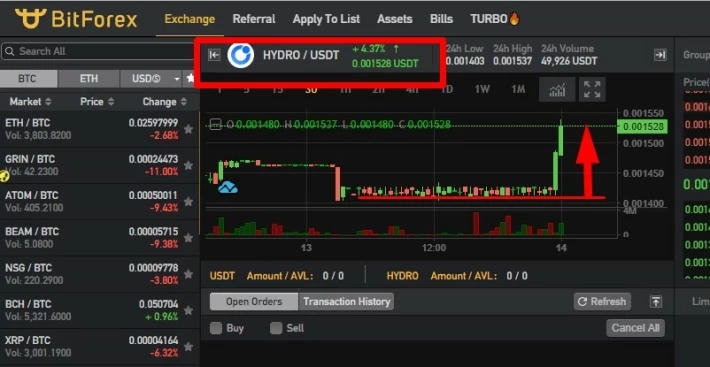Collapse the OHLC legend toggle icon
Image resolution: width=710 pixels, height=367 pixels.
tap(216, 124)
